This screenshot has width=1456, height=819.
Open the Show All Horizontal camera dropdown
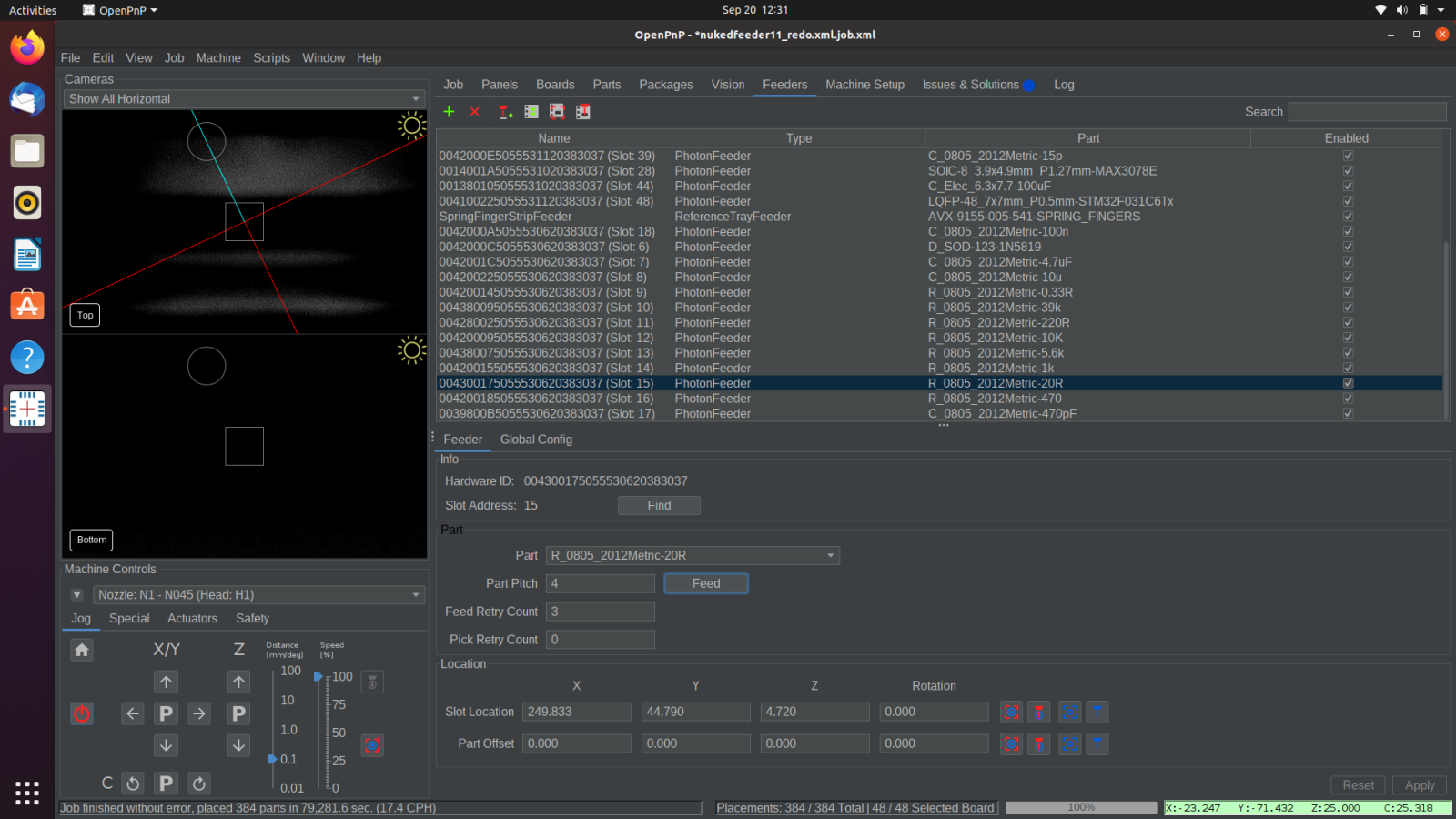(244, 99)
